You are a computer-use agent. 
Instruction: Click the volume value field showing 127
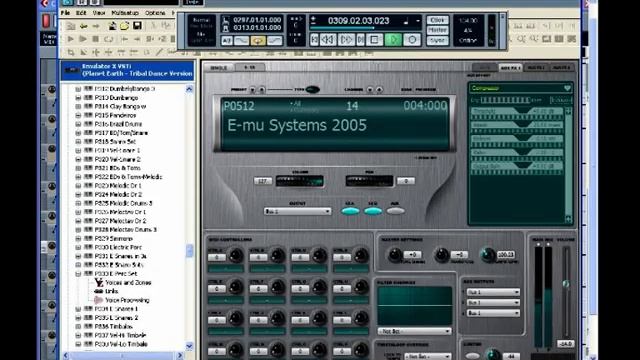click(262, 181)
